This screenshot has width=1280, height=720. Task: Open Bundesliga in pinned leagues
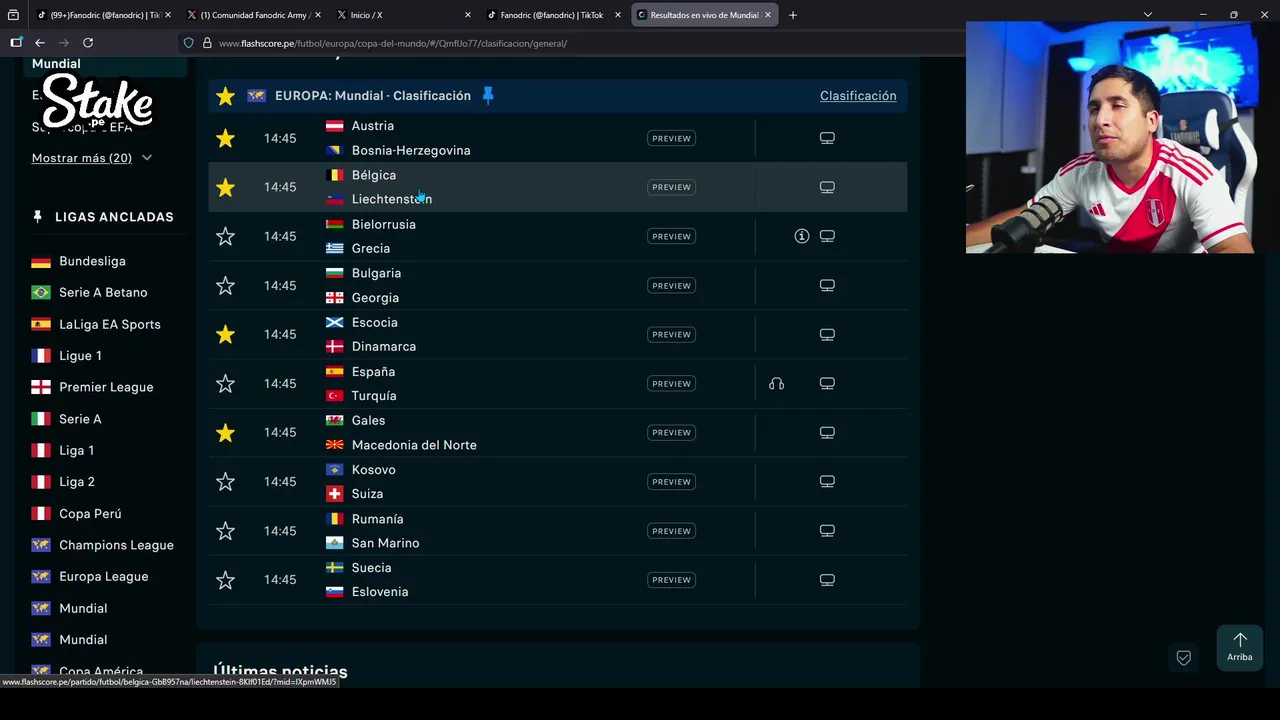tap(92, 261)
